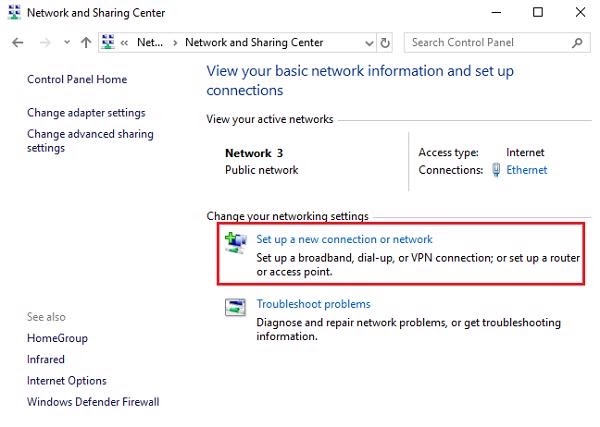This screenshot has height=427, width=600.
Task: Click the Ethernet connection link
Action: (526, 170)
